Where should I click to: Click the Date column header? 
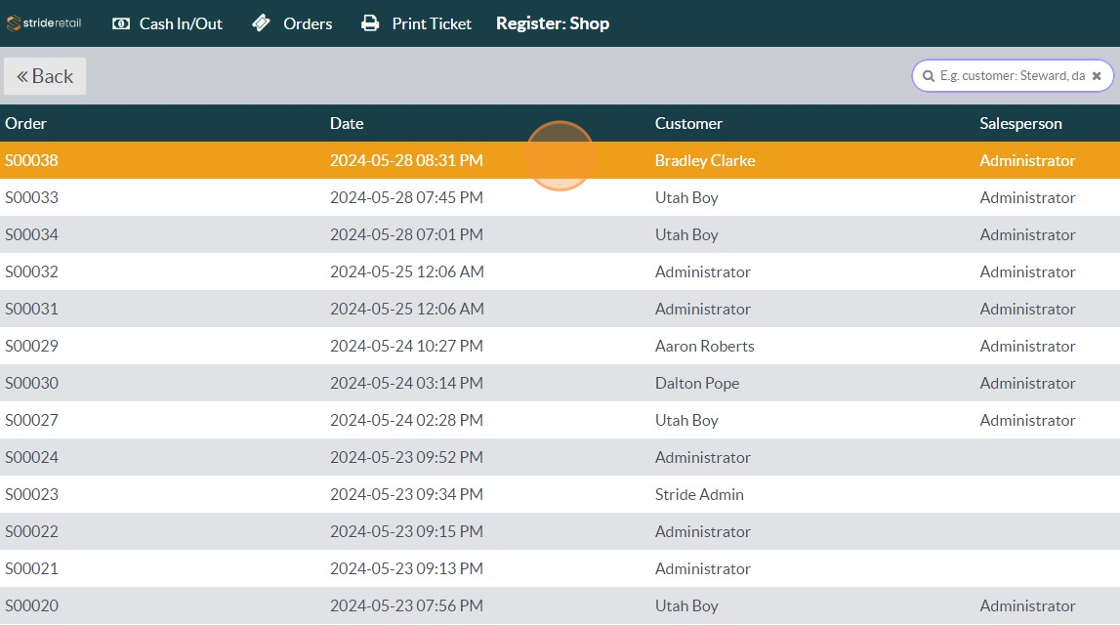coord(347,123)
